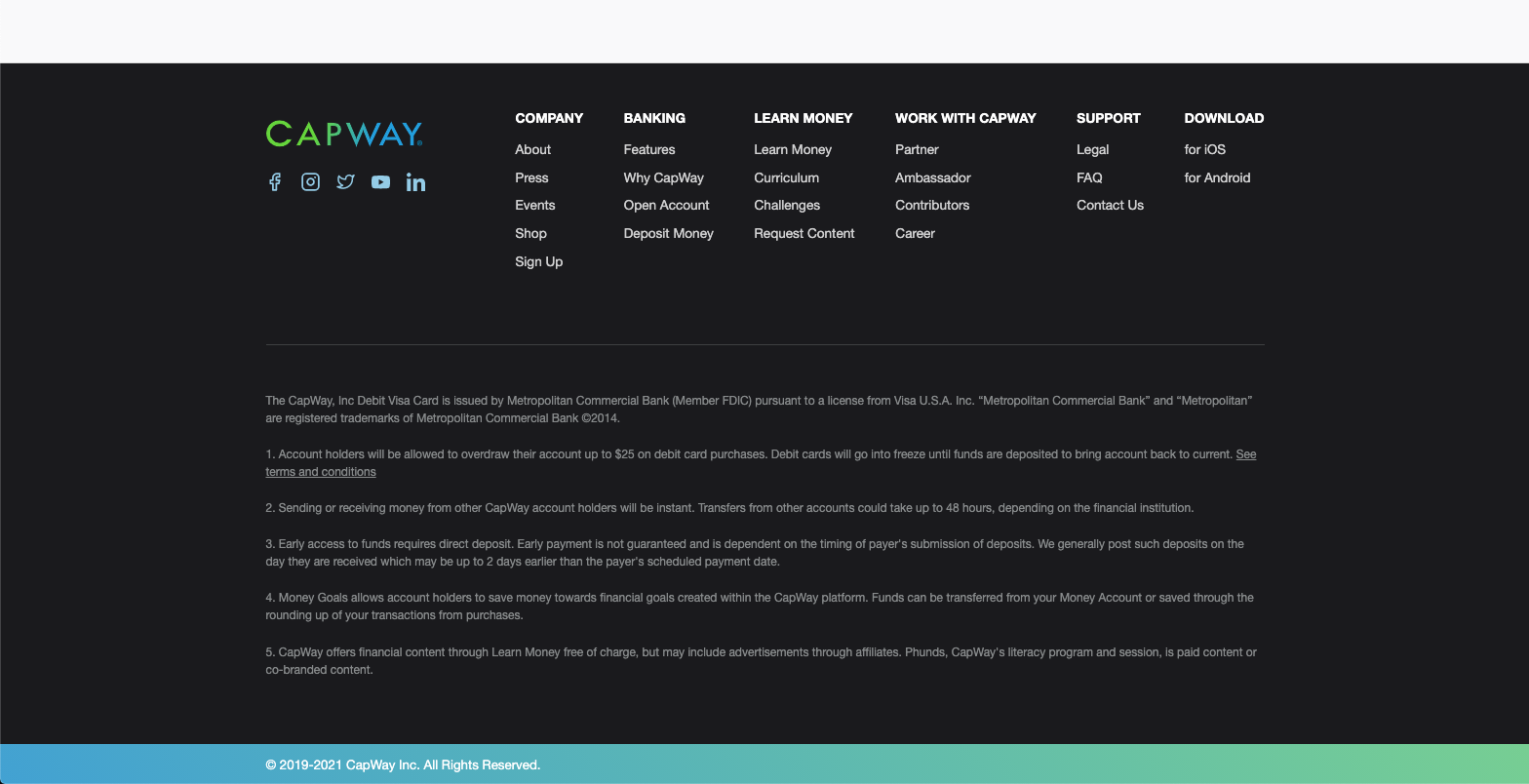The image size is (1529, 784).
Task: Click footnote 2 about sending money
Action: click(729, 508)
